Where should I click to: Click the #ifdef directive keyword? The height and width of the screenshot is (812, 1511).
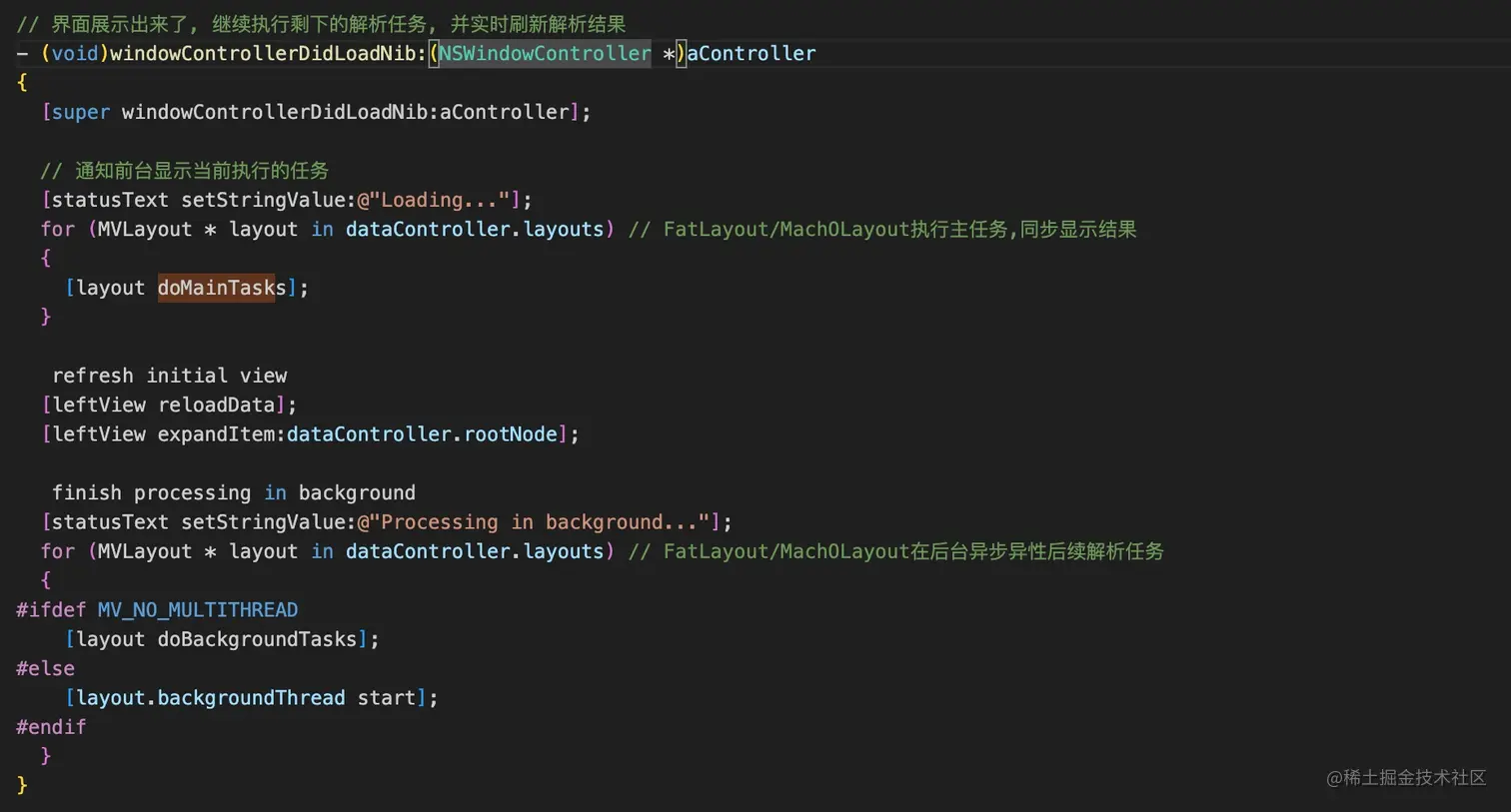point(51,609)
